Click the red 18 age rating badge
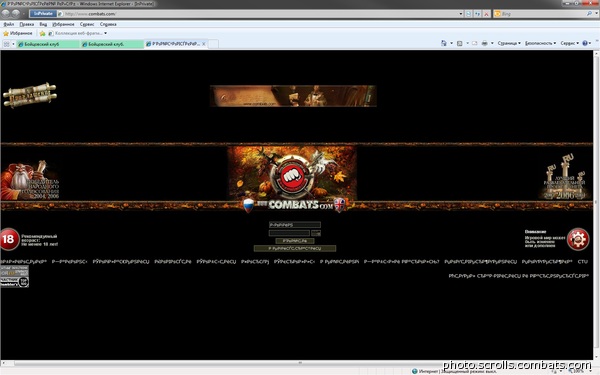Image resolution: width=600 pixels, height=375 pixels. tap(9, 239)
